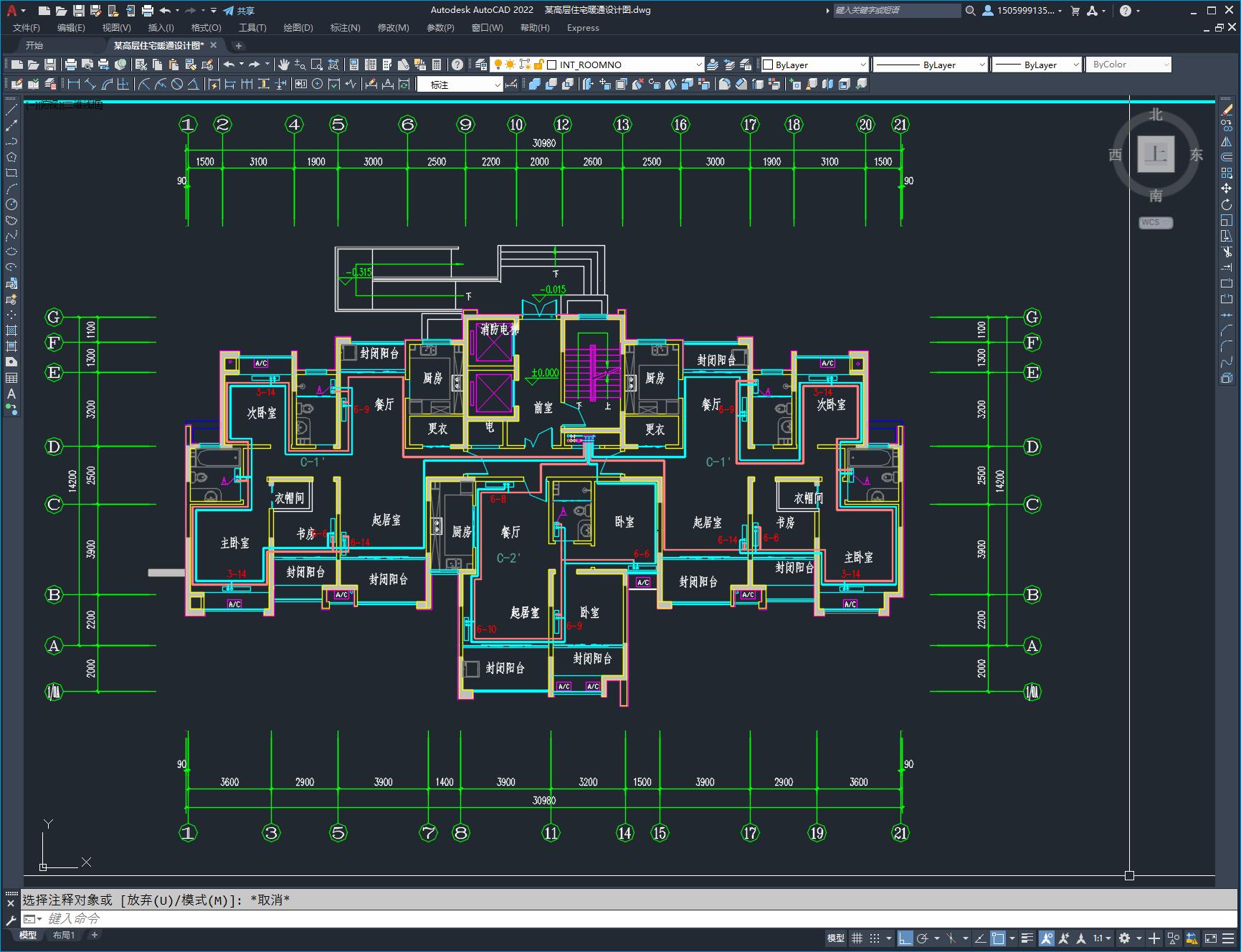This screenshot has height=952, width=1241.
Task: Open the 标注(N) menu
Action: click(x=345, y=27)
